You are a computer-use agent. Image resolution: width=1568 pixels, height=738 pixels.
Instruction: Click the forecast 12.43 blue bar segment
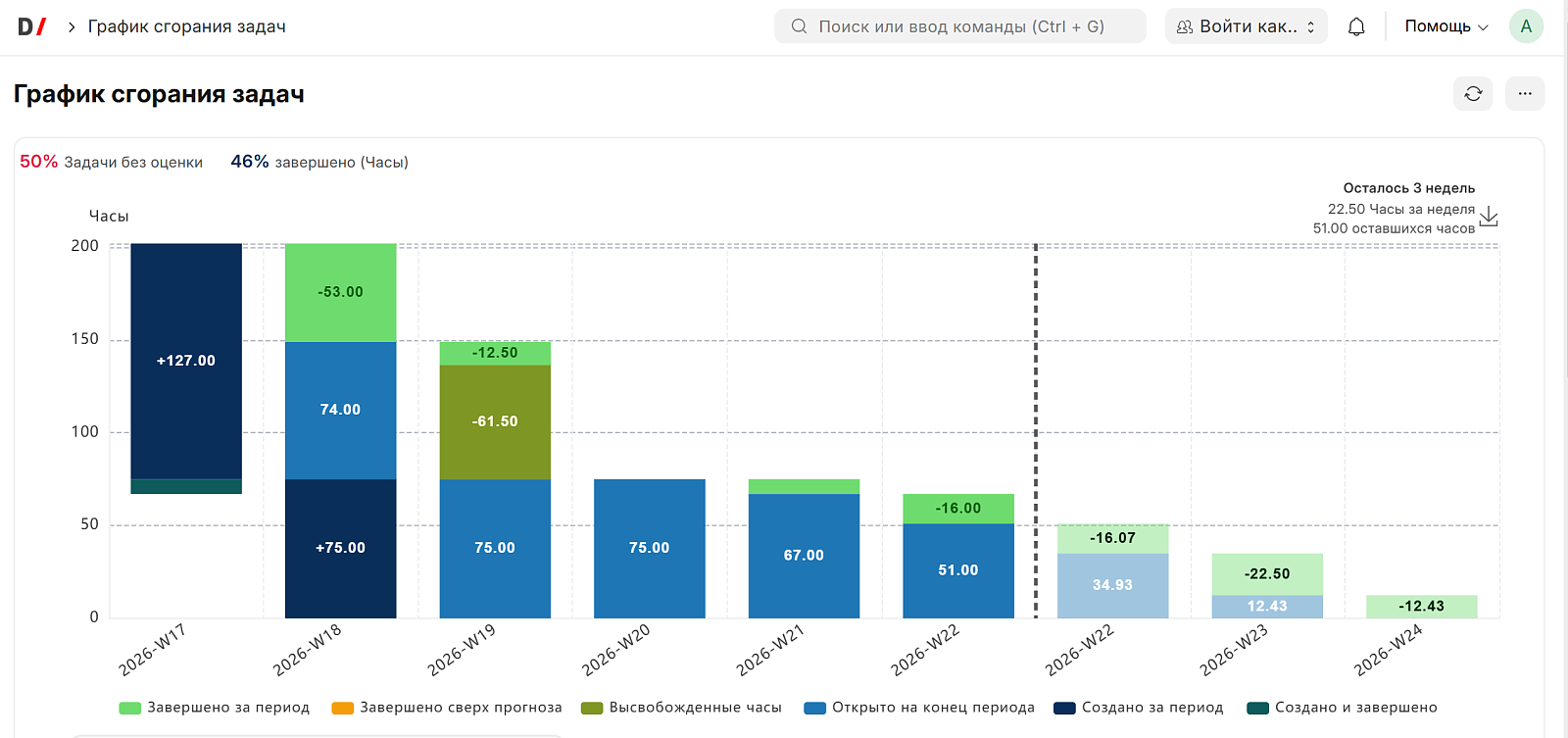1267,607
